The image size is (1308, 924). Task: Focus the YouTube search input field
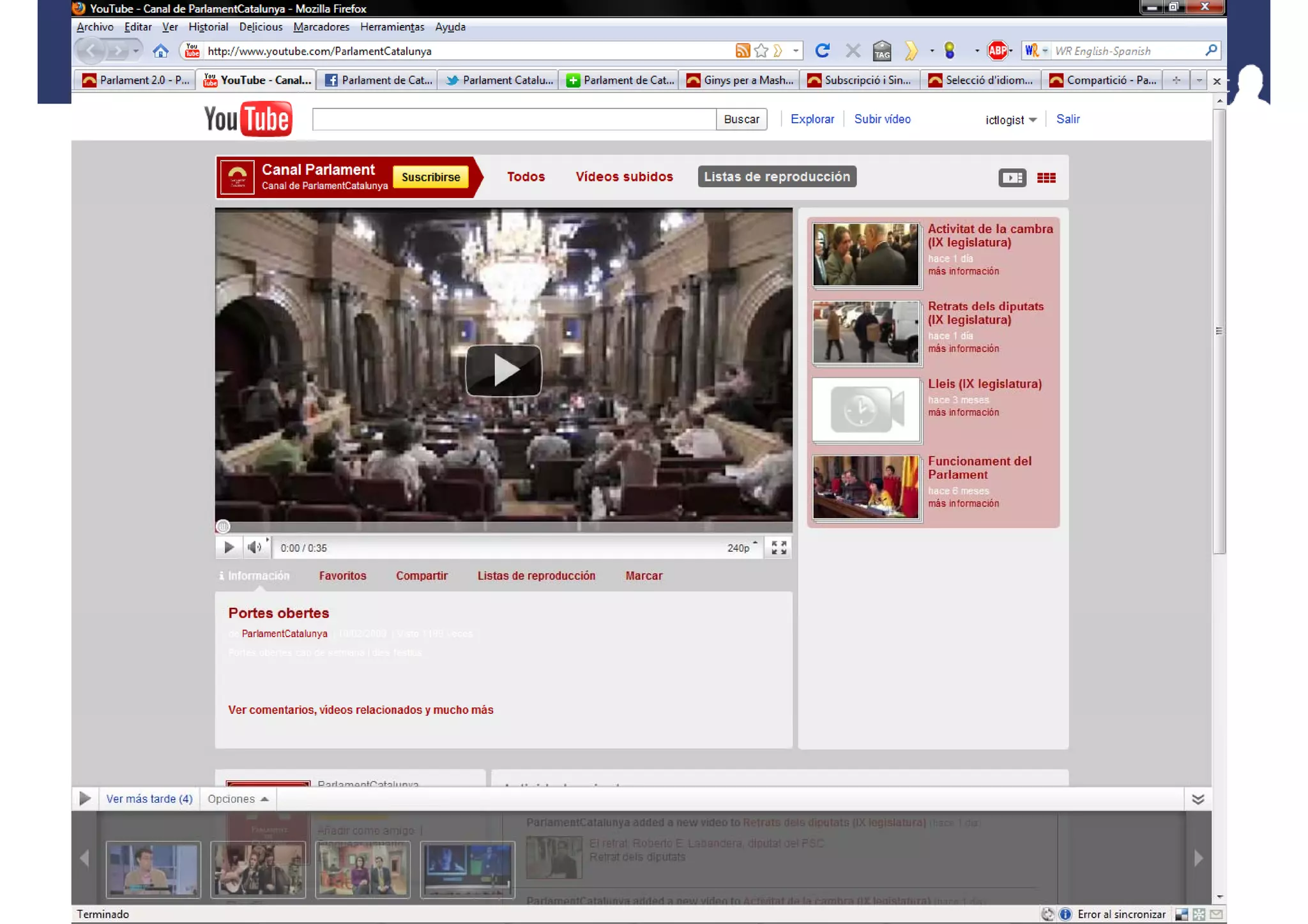pos(514,119)
